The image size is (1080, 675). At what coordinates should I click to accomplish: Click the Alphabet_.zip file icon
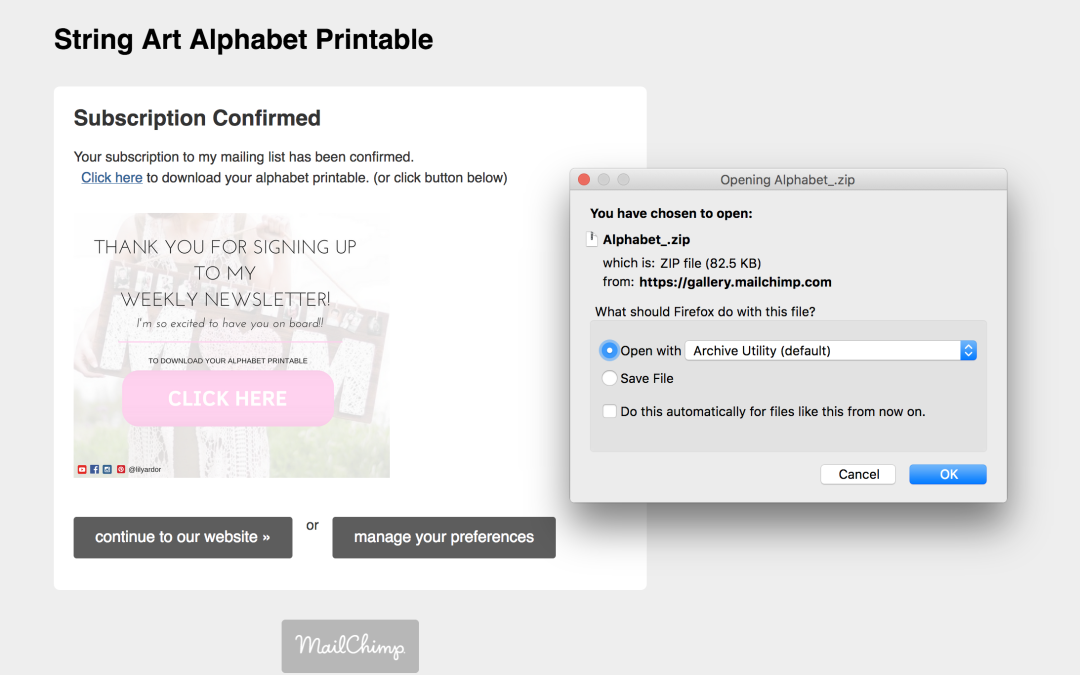(593, 240)
